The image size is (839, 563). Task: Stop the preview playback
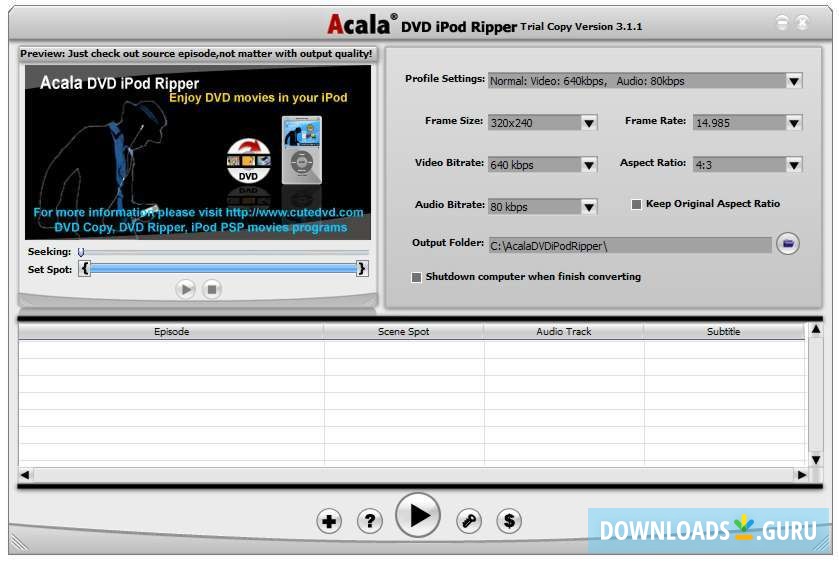point(212,290)
